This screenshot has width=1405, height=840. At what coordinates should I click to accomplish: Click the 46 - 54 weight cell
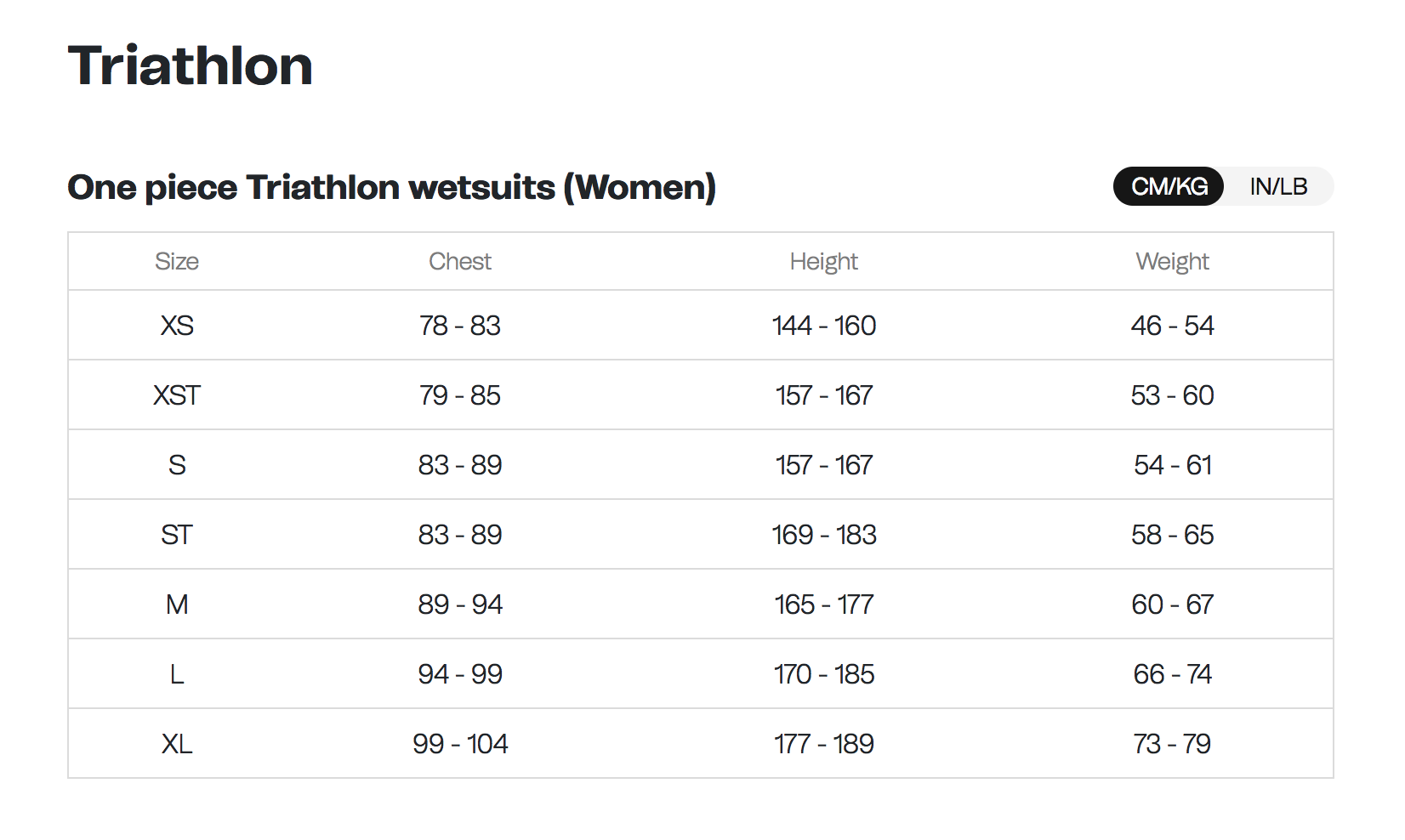(1172, 326)
